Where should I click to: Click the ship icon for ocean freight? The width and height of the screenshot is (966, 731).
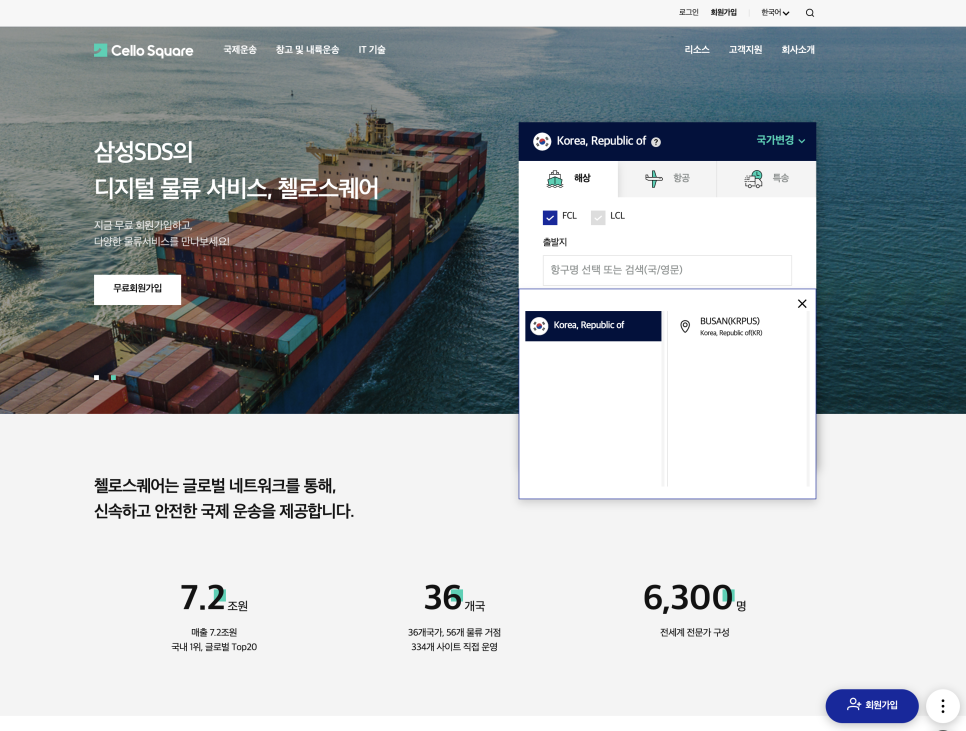coord(554,179)
